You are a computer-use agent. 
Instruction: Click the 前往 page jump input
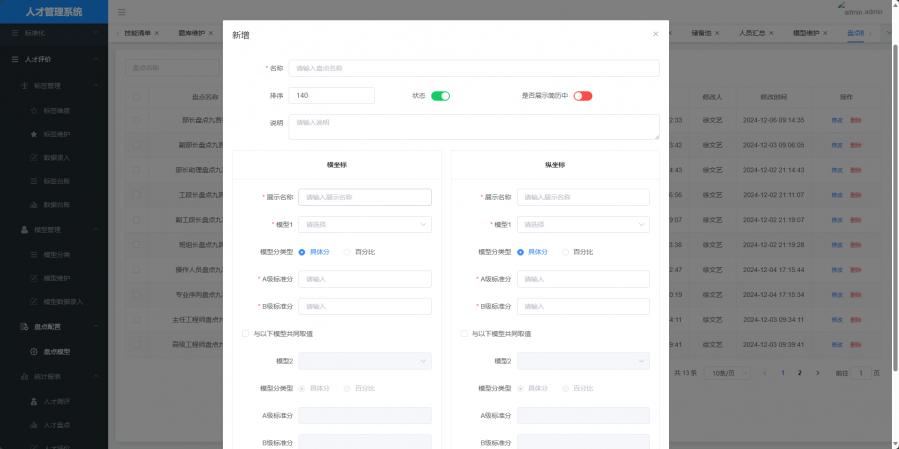(861, 373)
